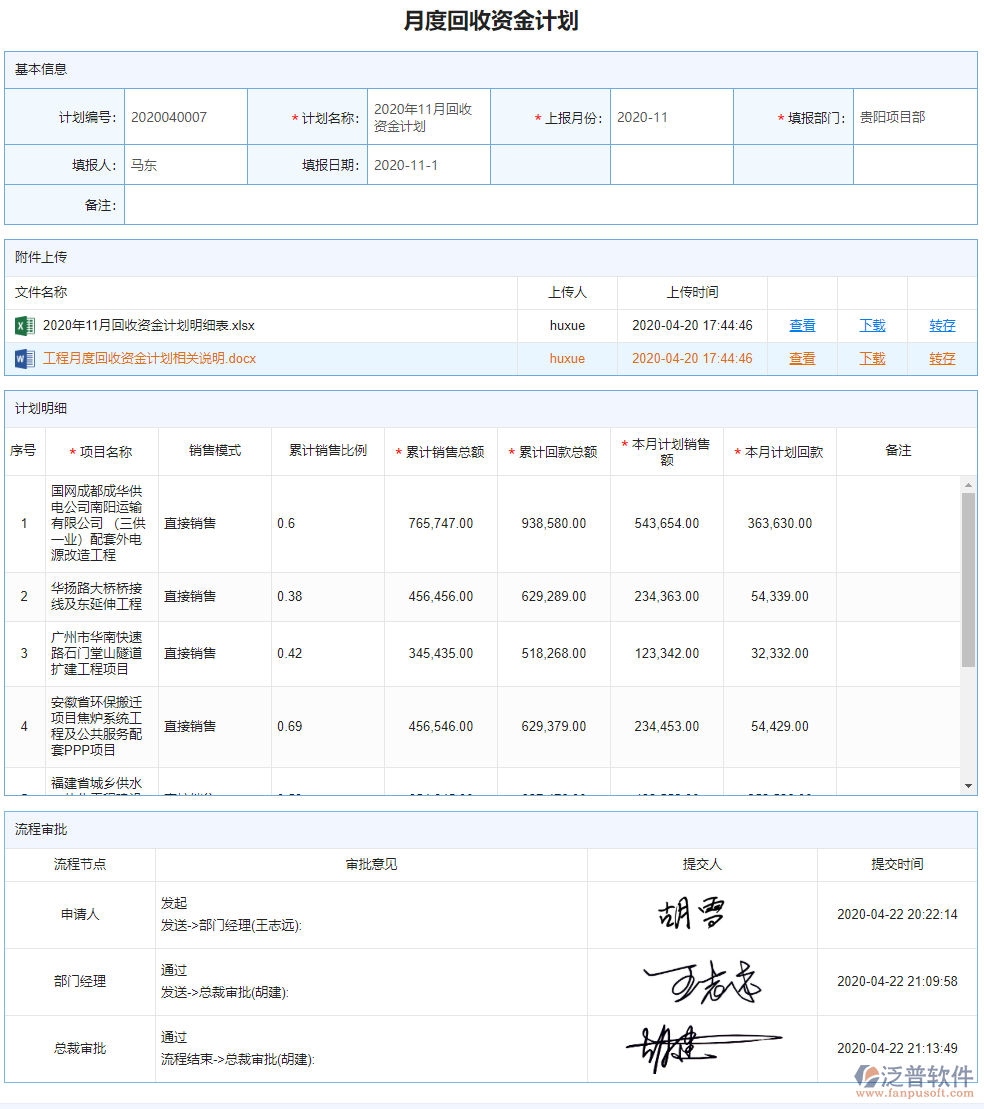
Task: Open 查看 for the docx attachment
Action: 802,357
